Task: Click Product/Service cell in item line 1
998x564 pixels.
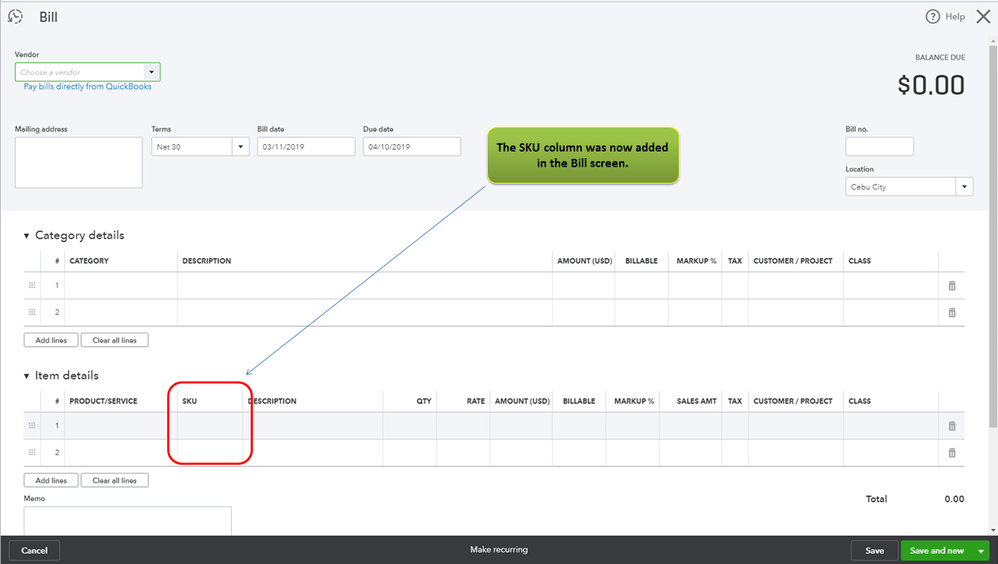Action: (x=121, y=426)
